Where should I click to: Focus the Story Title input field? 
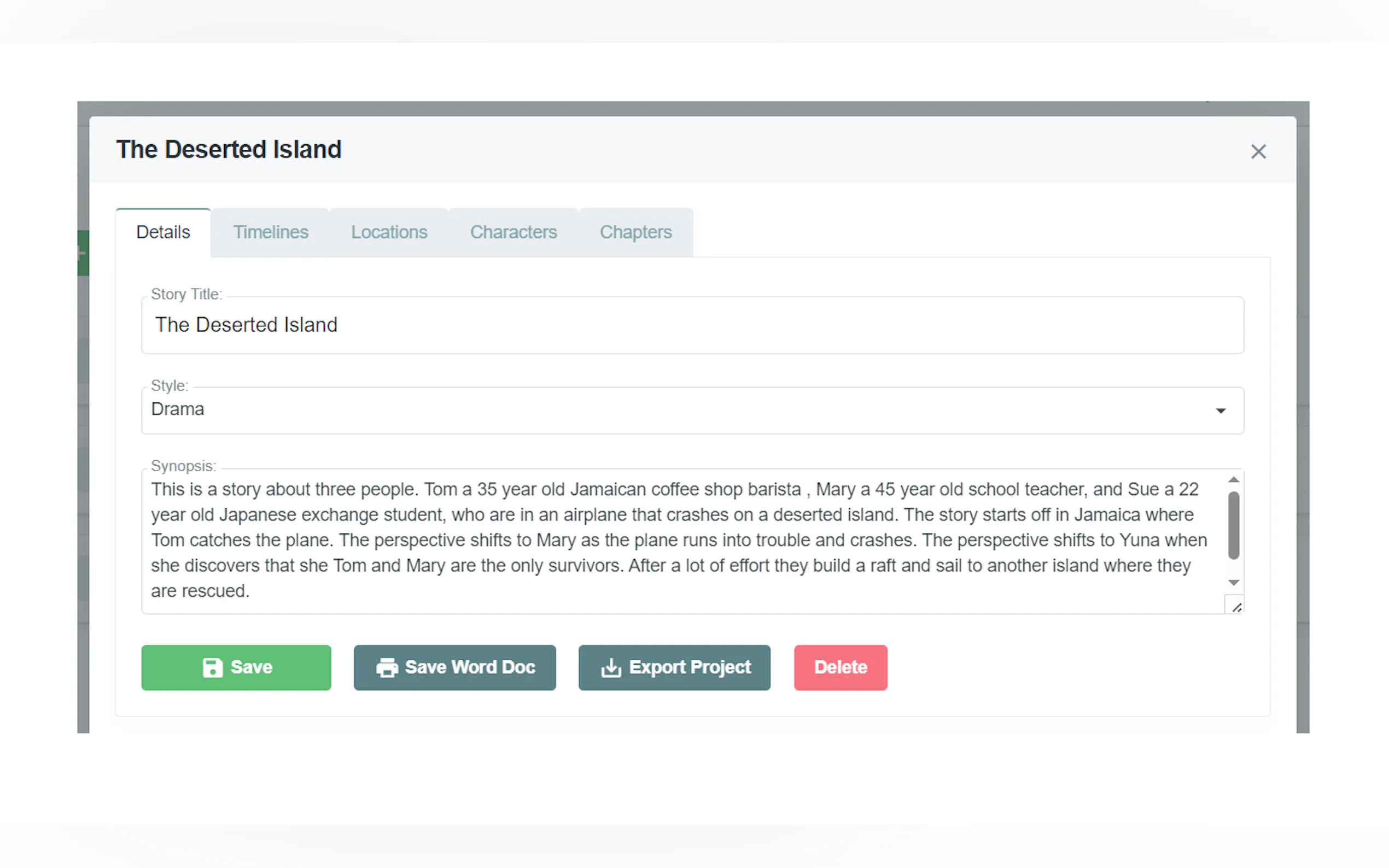(x=692, y=326)
